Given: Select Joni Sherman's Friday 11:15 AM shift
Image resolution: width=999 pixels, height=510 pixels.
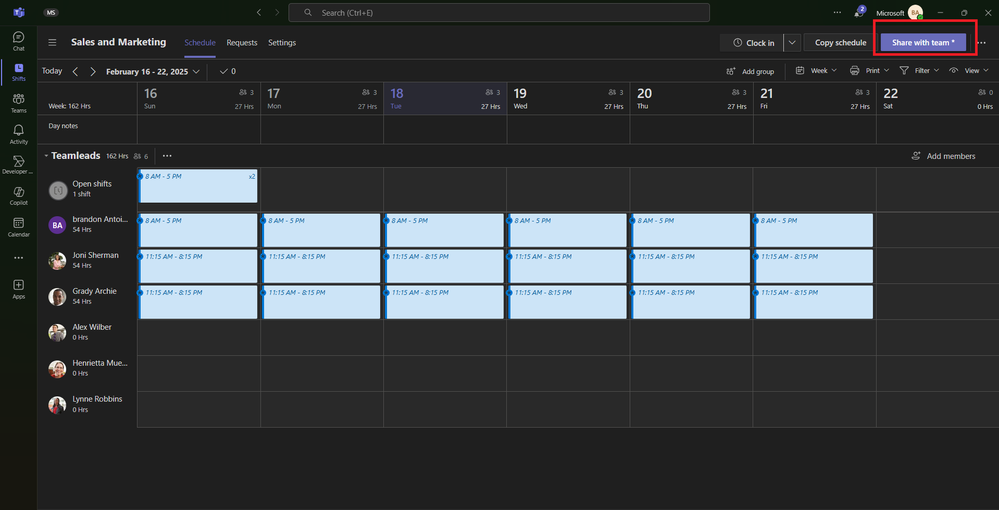Looking at the screenshot, I should coord(814,266).
